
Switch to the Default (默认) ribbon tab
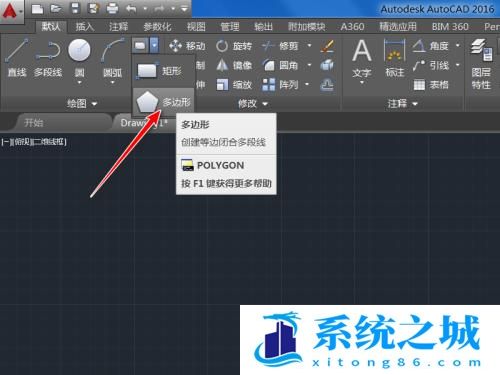(x=51, y=27)
